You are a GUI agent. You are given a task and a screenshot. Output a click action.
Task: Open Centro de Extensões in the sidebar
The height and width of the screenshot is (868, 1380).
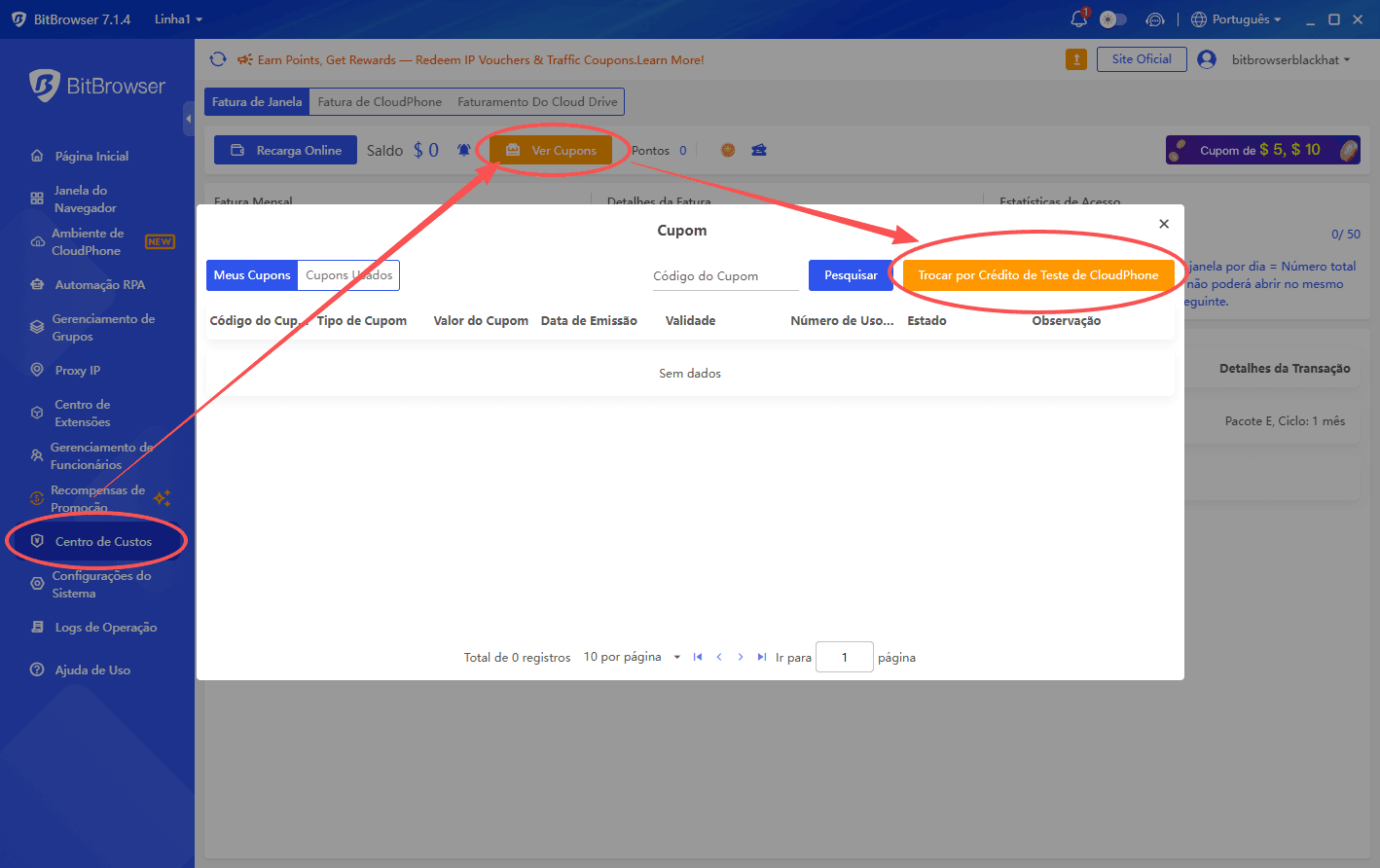click(82, 413)
